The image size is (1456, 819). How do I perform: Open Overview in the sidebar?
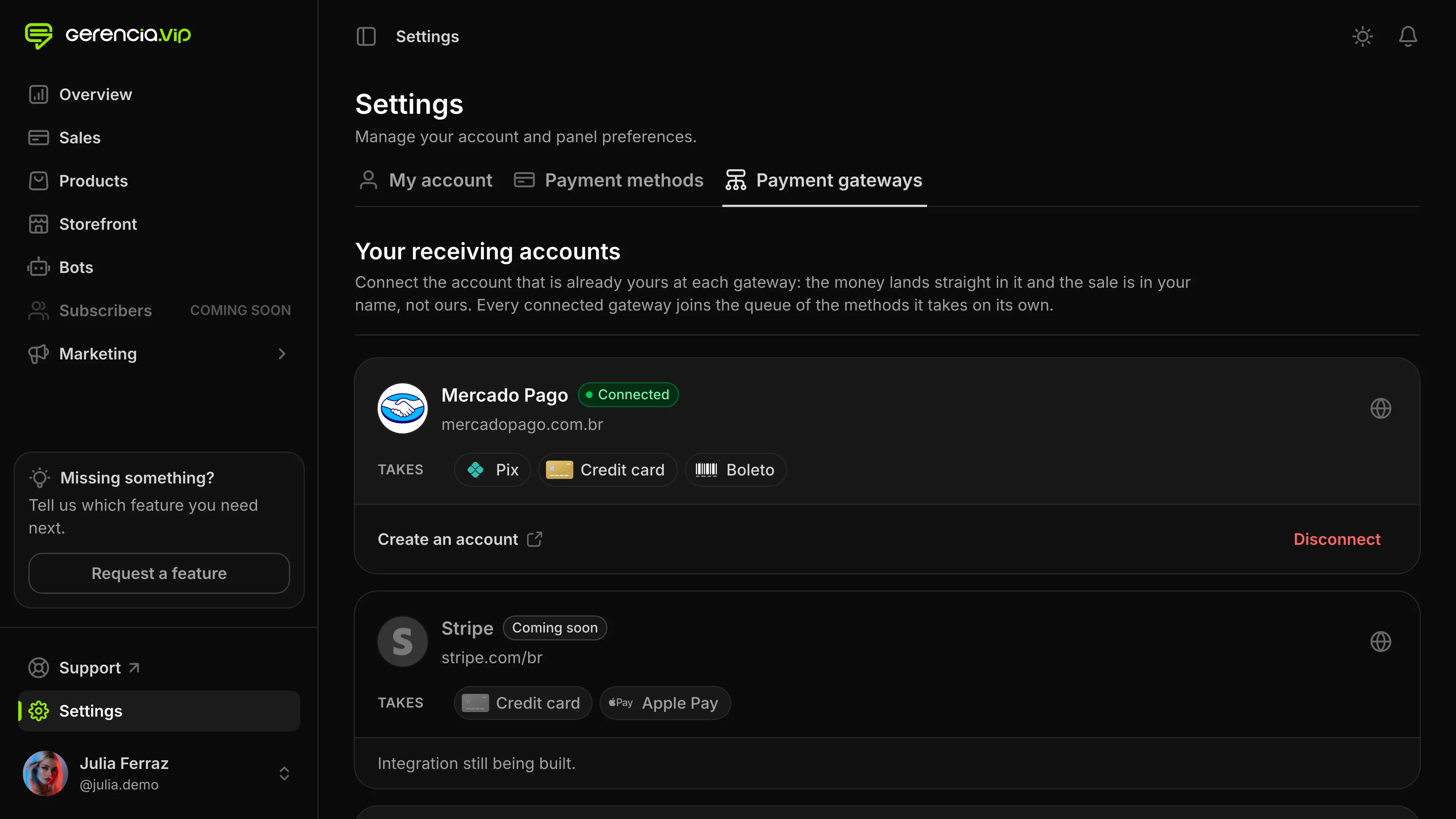[159, 94]
